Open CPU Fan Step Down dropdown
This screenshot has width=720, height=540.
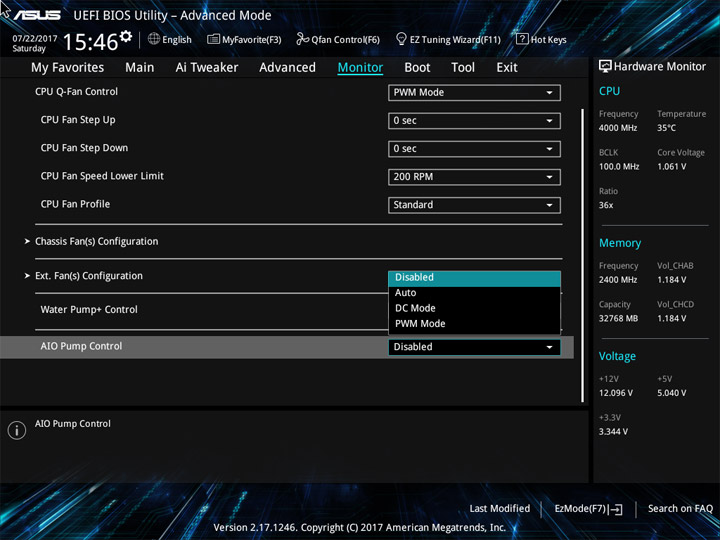click(474, 149)
